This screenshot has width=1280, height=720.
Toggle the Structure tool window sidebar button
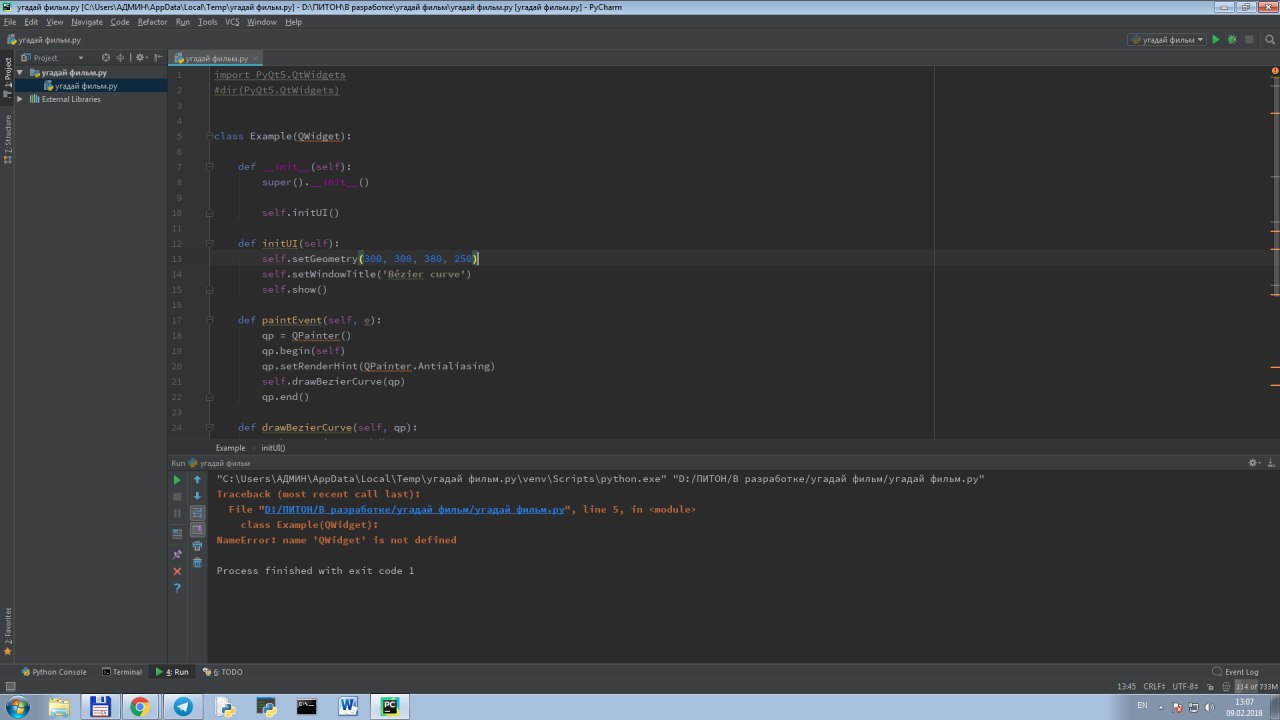(x=8, y=138)
